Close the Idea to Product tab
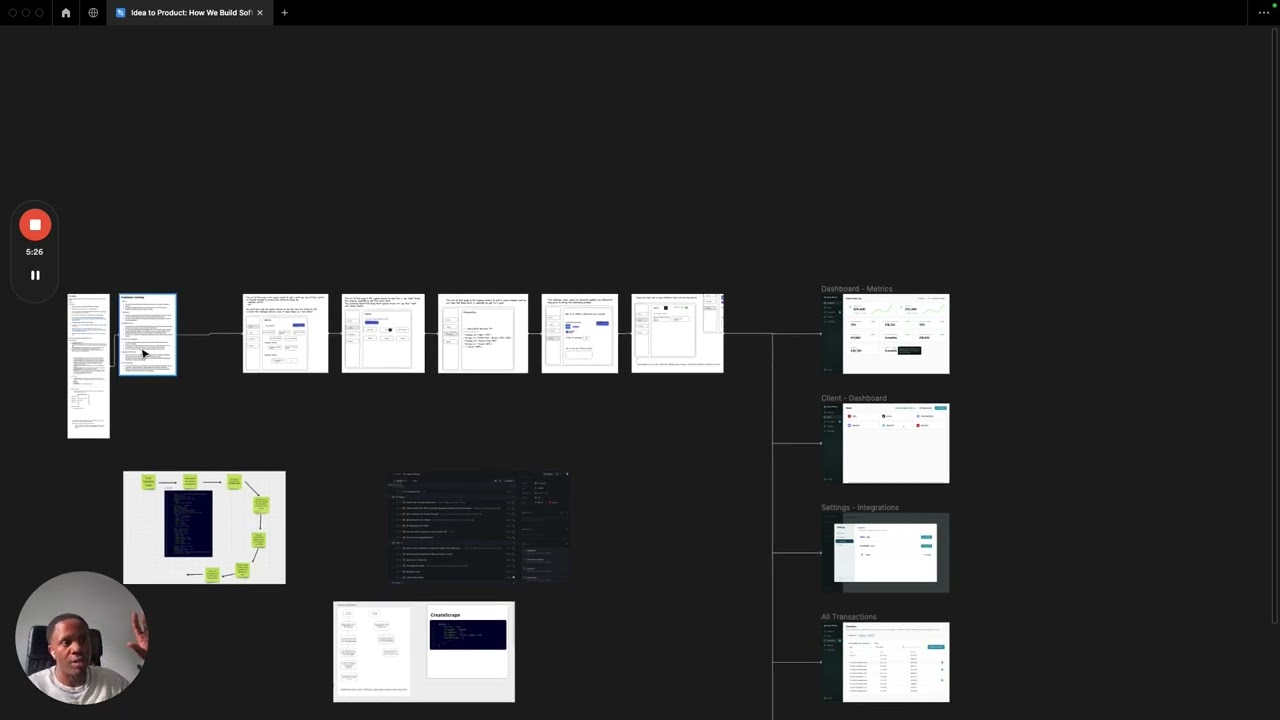Screen dimensions: 1280x720 260,13
